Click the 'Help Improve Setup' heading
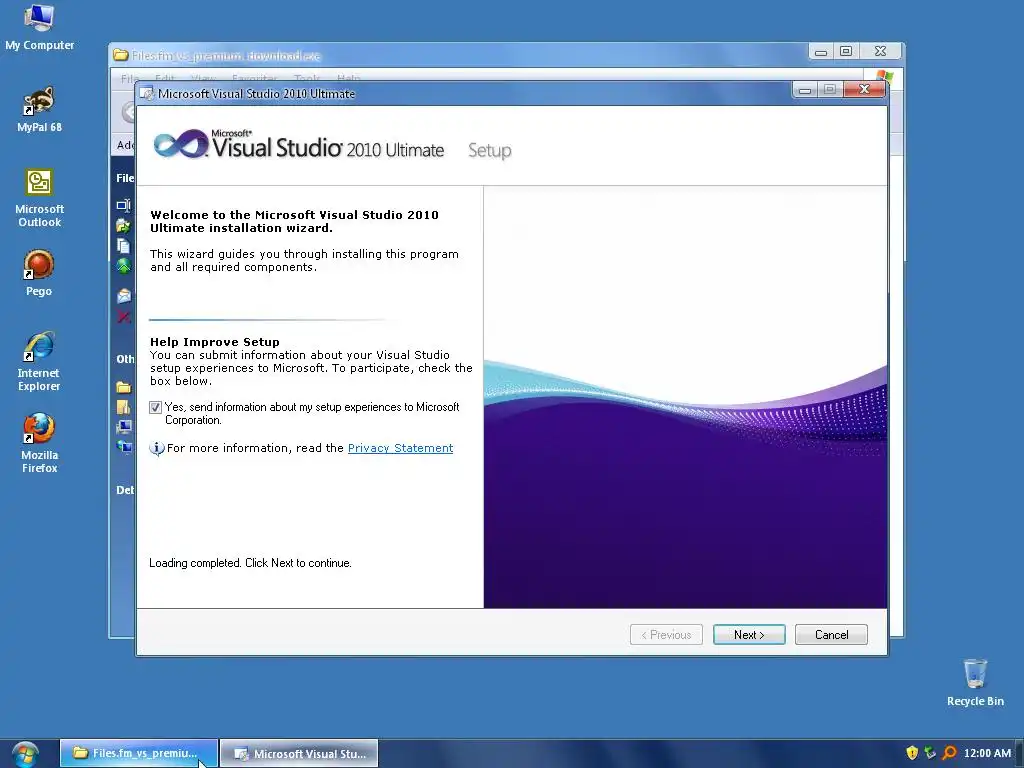 [x=215, y=342]
